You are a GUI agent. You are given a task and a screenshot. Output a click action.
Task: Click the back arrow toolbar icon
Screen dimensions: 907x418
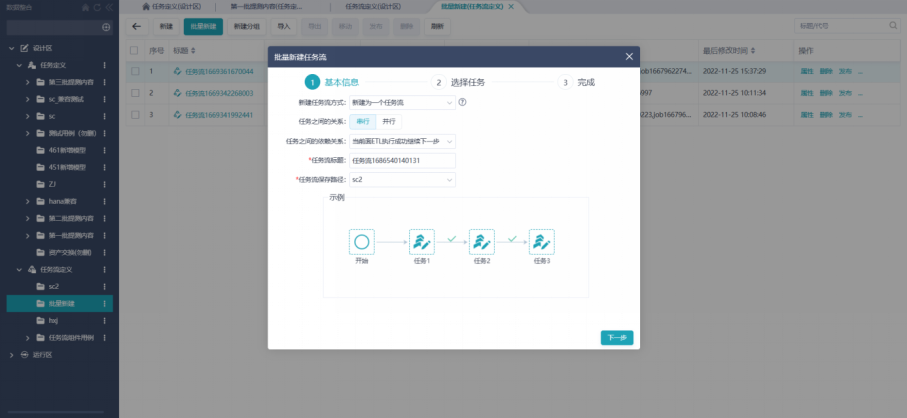(x=136, y=26)
